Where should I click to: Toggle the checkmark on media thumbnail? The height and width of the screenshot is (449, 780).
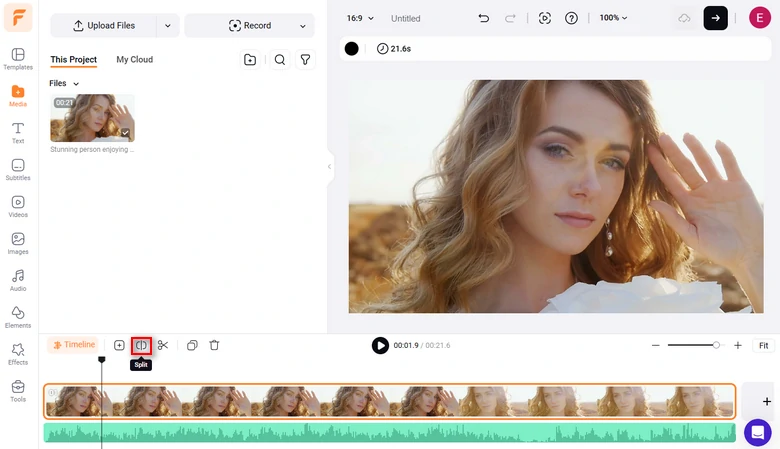[x=125, y=133]
